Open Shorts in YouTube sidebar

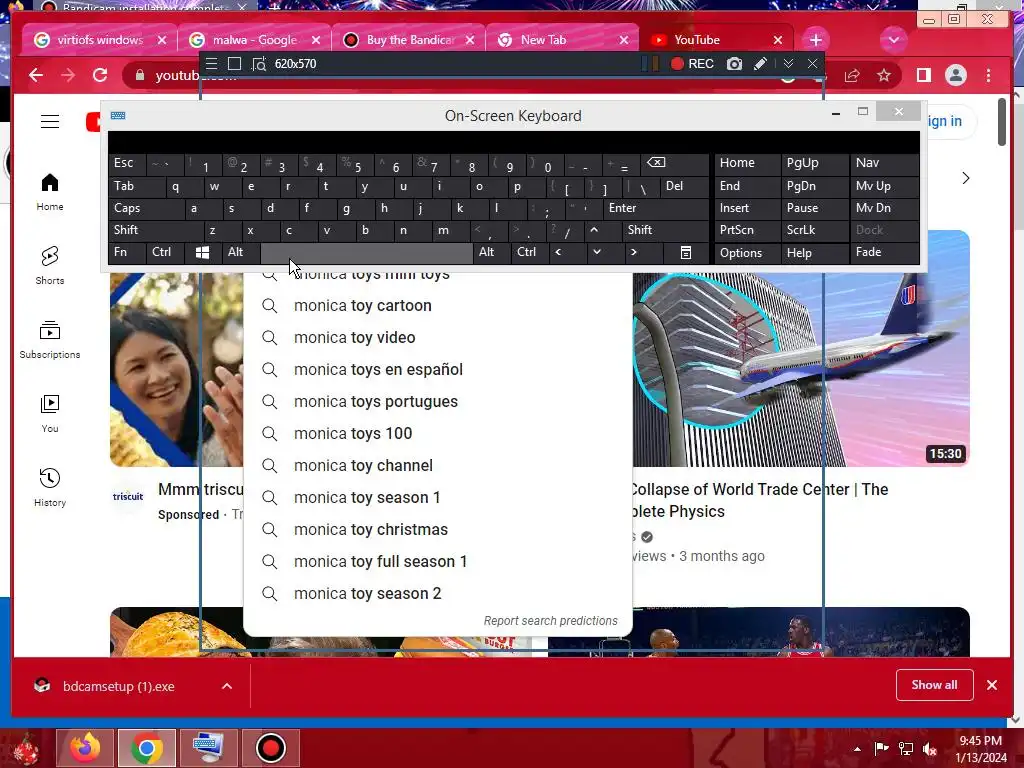[x=50, y=266]
